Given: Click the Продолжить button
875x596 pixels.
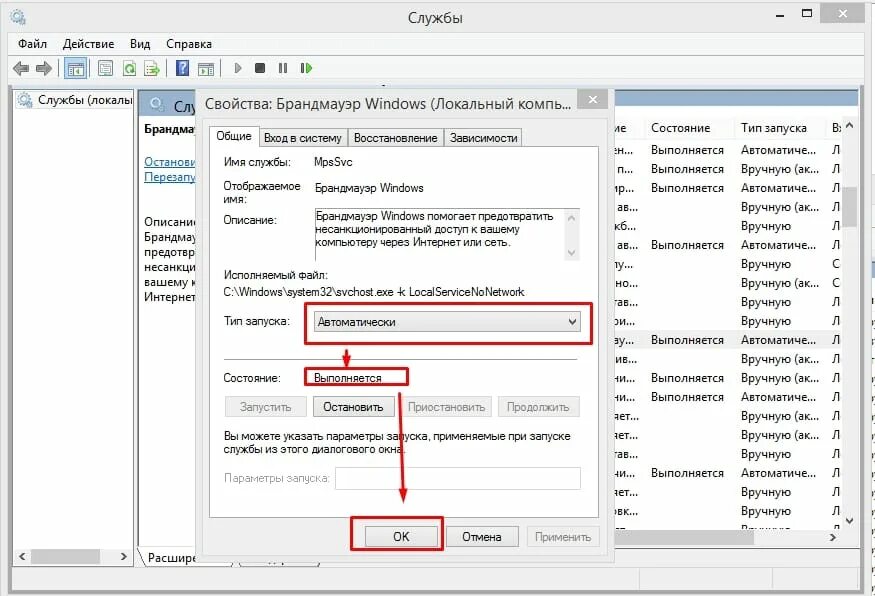Looking at the screenshot, I should pyautogui.click(x=538, y=407).
